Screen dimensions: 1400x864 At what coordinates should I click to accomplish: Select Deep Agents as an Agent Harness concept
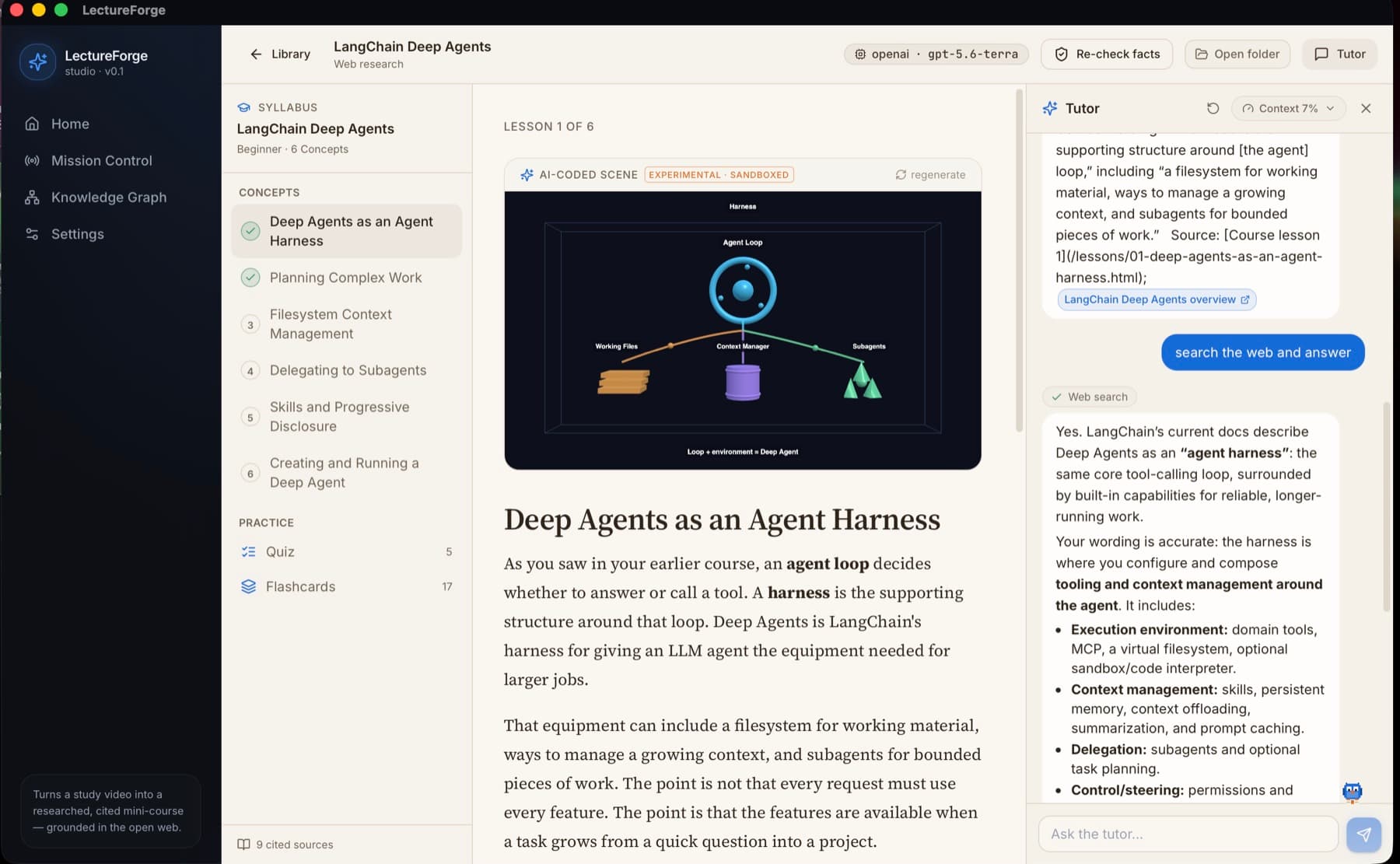(346, 231)
